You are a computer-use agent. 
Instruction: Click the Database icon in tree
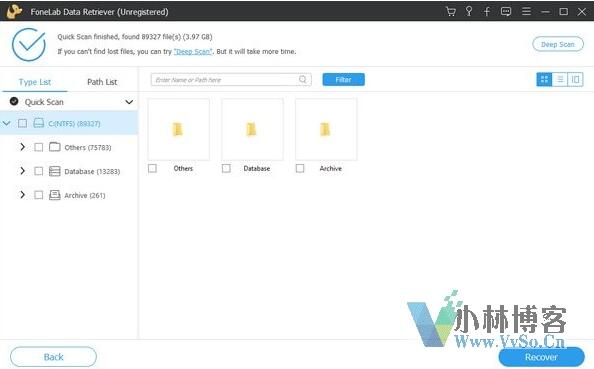[55, 171]
